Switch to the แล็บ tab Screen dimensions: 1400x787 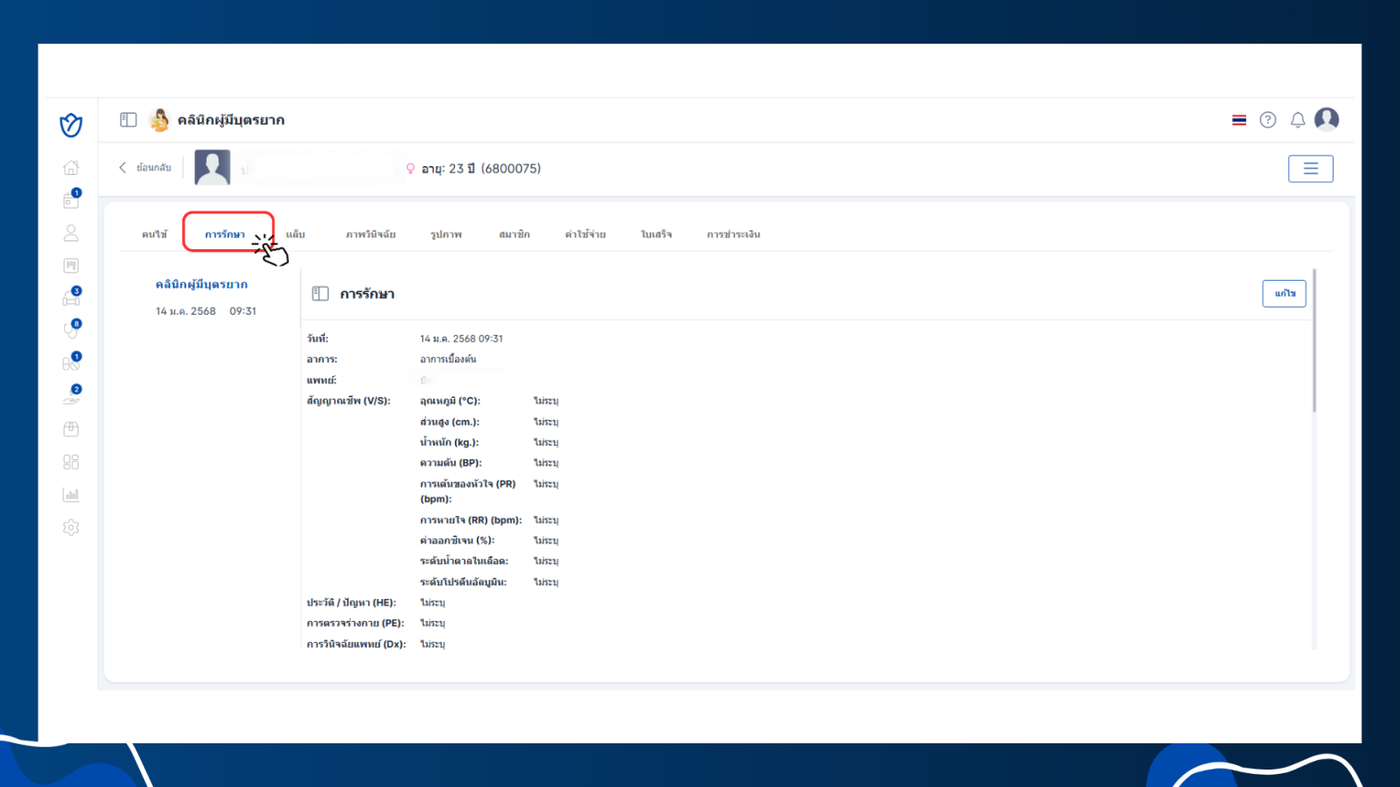[295, 235]
